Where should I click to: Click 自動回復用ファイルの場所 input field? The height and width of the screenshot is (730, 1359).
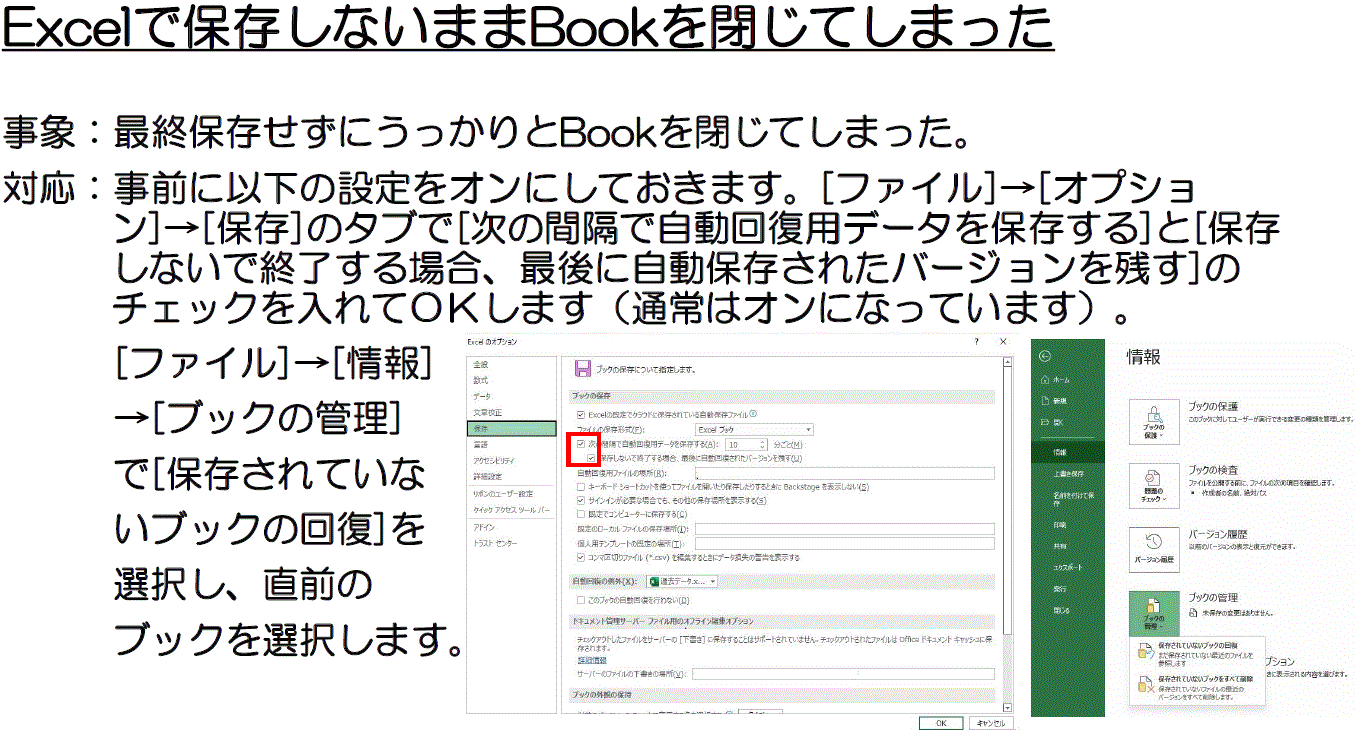845,473
